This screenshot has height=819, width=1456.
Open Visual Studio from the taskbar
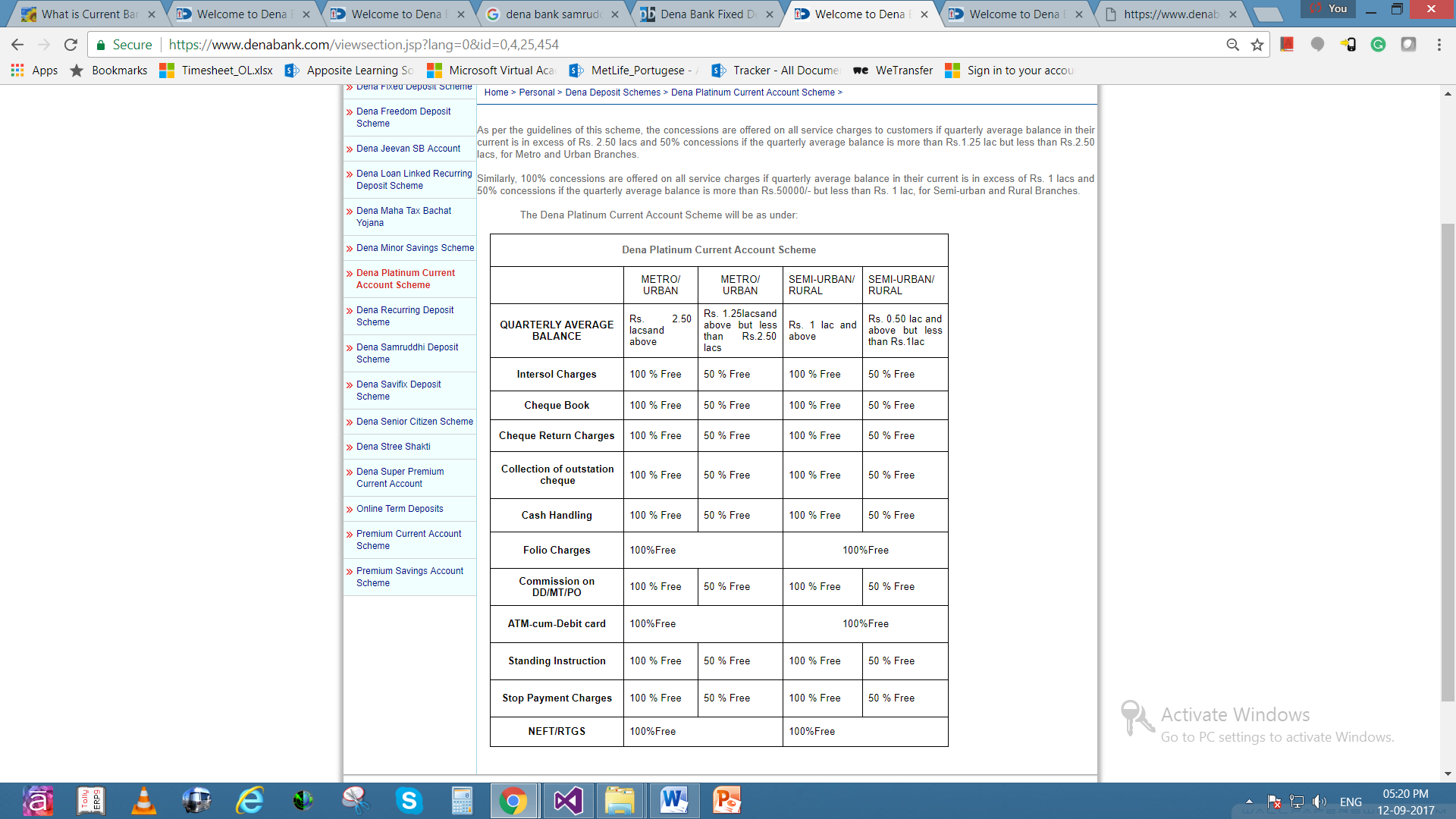tap(568, 801)
